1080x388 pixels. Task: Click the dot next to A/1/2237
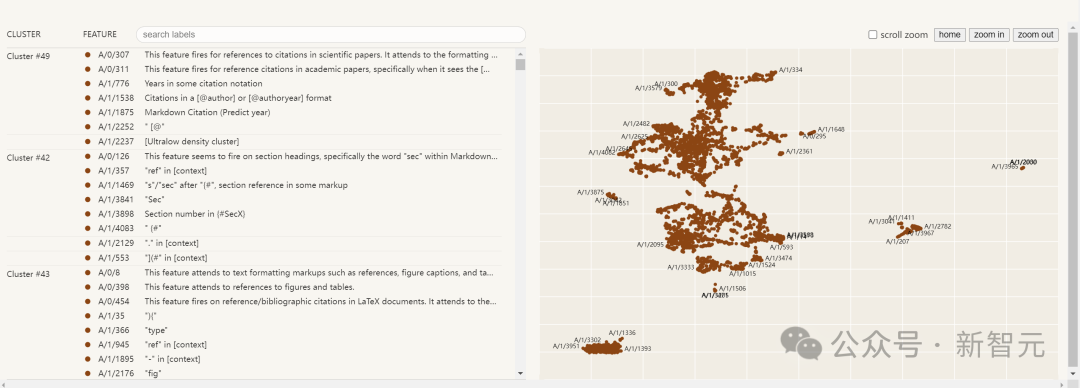point(87,141)
